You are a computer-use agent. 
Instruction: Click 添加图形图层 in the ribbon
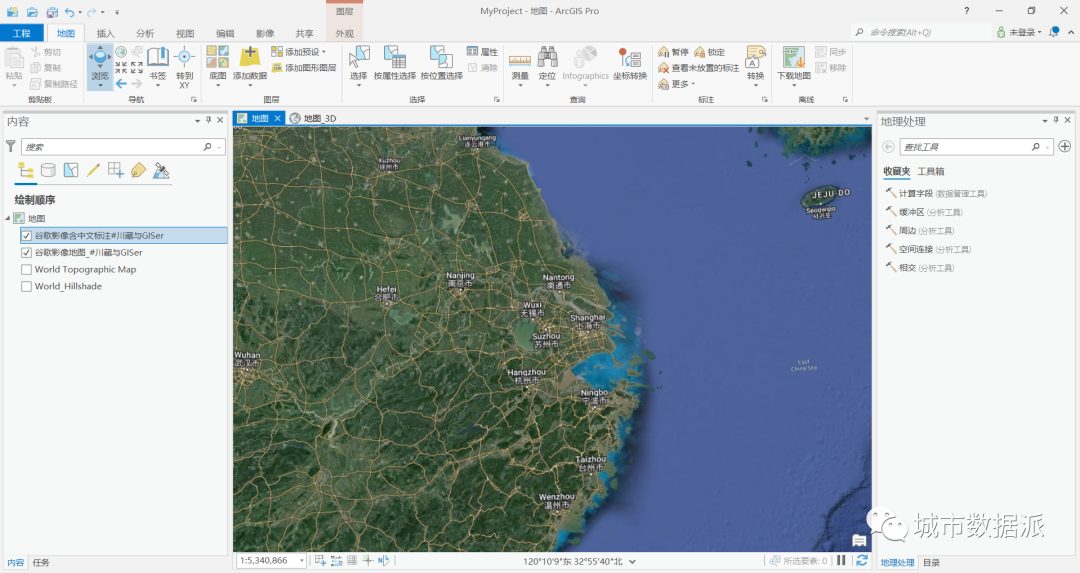click(x=304, y=67)
